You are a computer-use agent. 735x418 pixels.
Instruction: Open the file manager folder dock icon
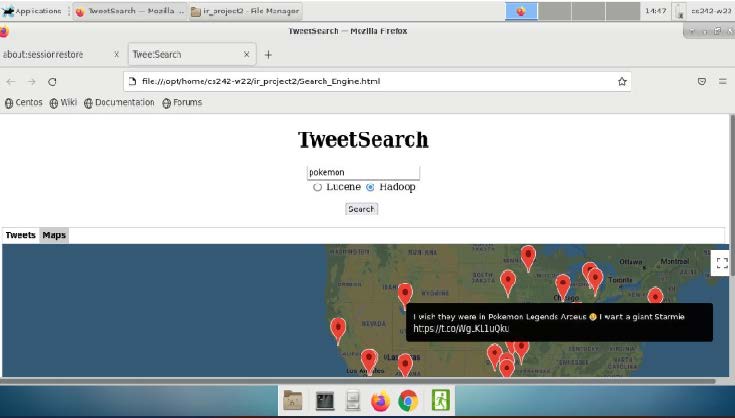[x=293, y=401]
